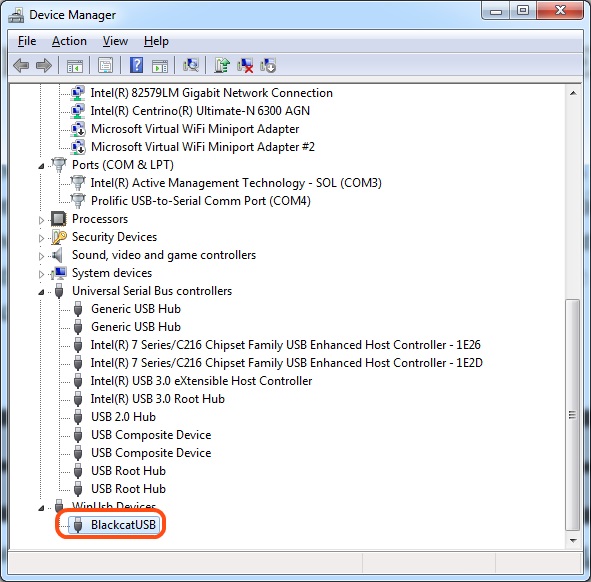The image size is (591, 582).
Task: Click Scan for hardware changes icon
Action: click(x=191, y=66)
